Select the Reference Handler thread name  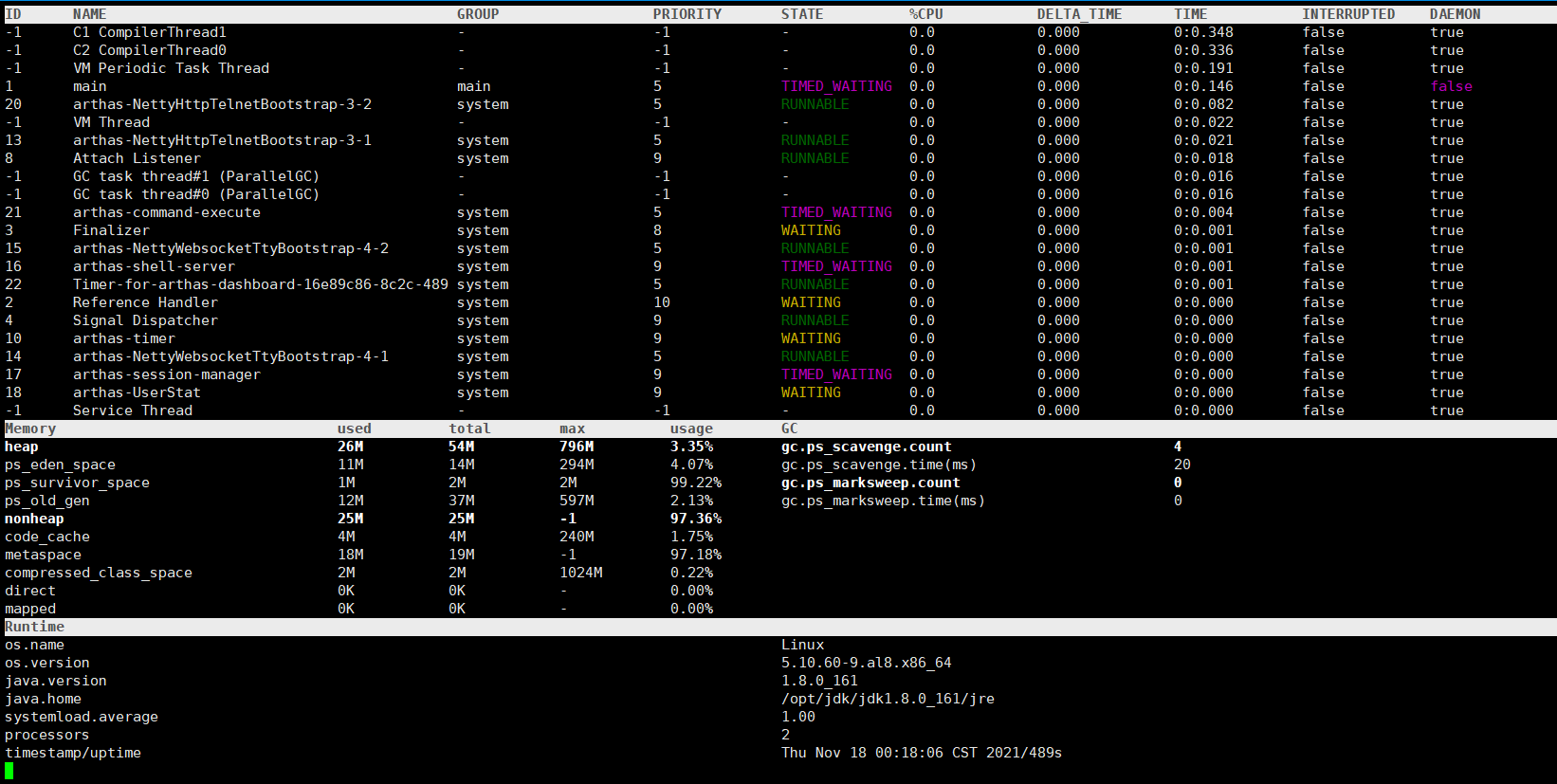(x=145, y=302)
